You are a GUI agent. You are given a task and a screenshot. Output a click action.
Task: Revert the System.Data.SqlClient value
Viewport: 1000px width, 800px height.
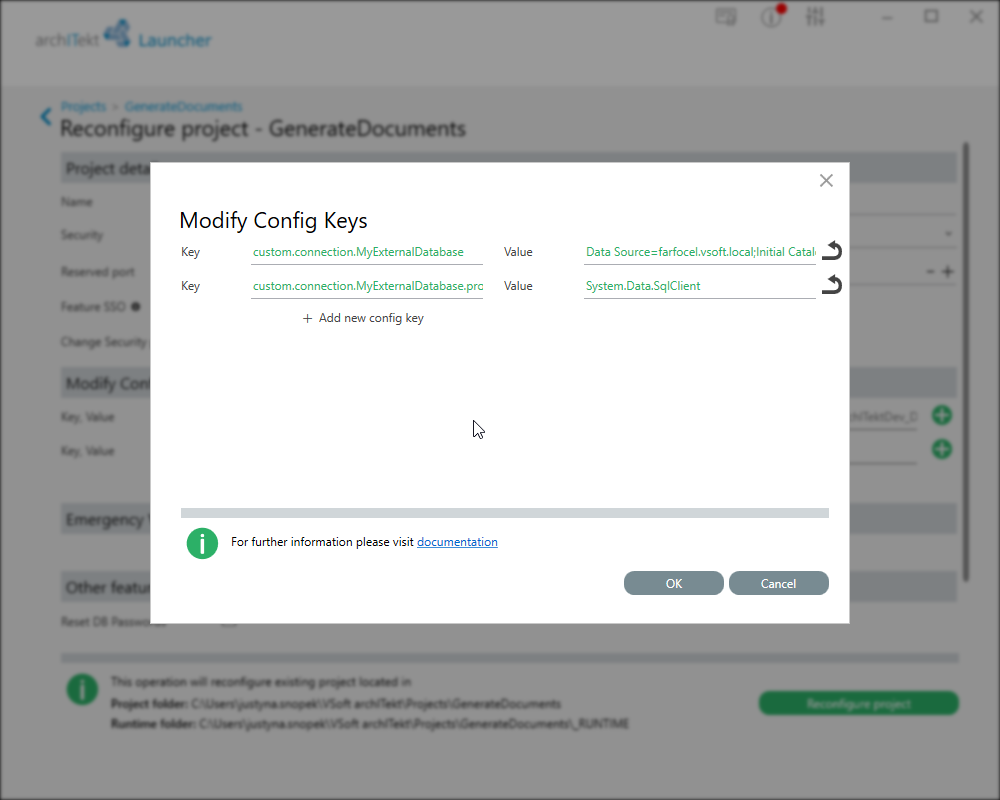click(832, 285)
